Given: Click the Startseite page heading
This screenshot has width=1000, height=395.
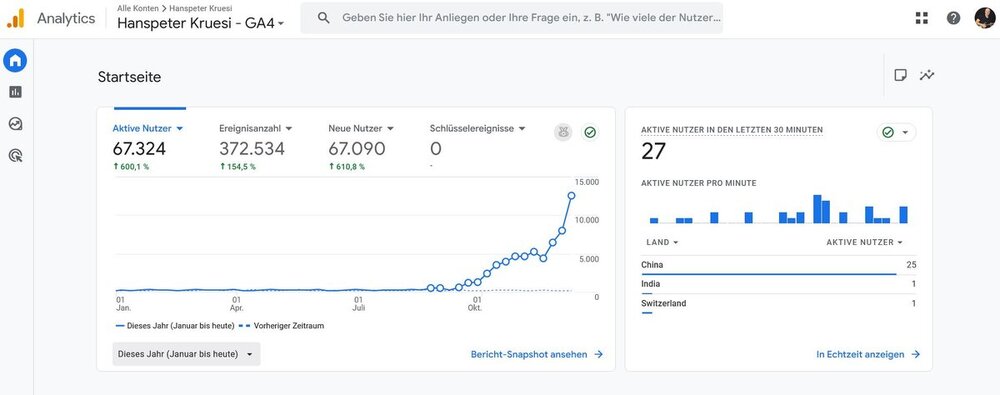Looking at the screenshot, I should coord(129,77).
